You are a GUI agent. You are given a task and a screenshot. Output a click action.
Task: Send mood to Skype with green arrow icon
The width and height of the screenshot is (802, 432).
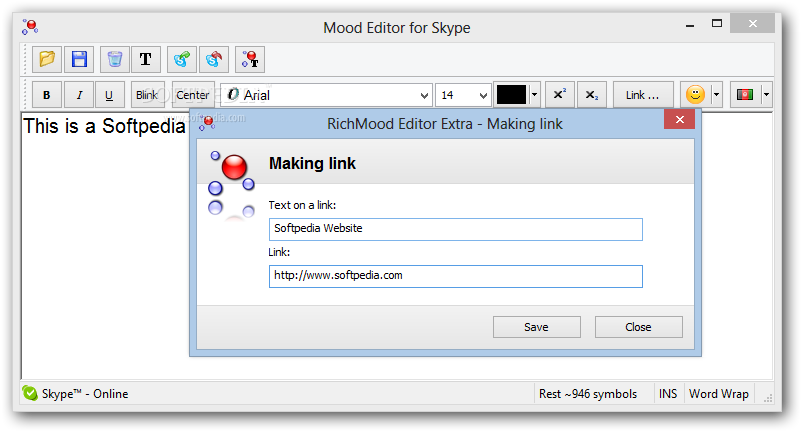(182, 59)
